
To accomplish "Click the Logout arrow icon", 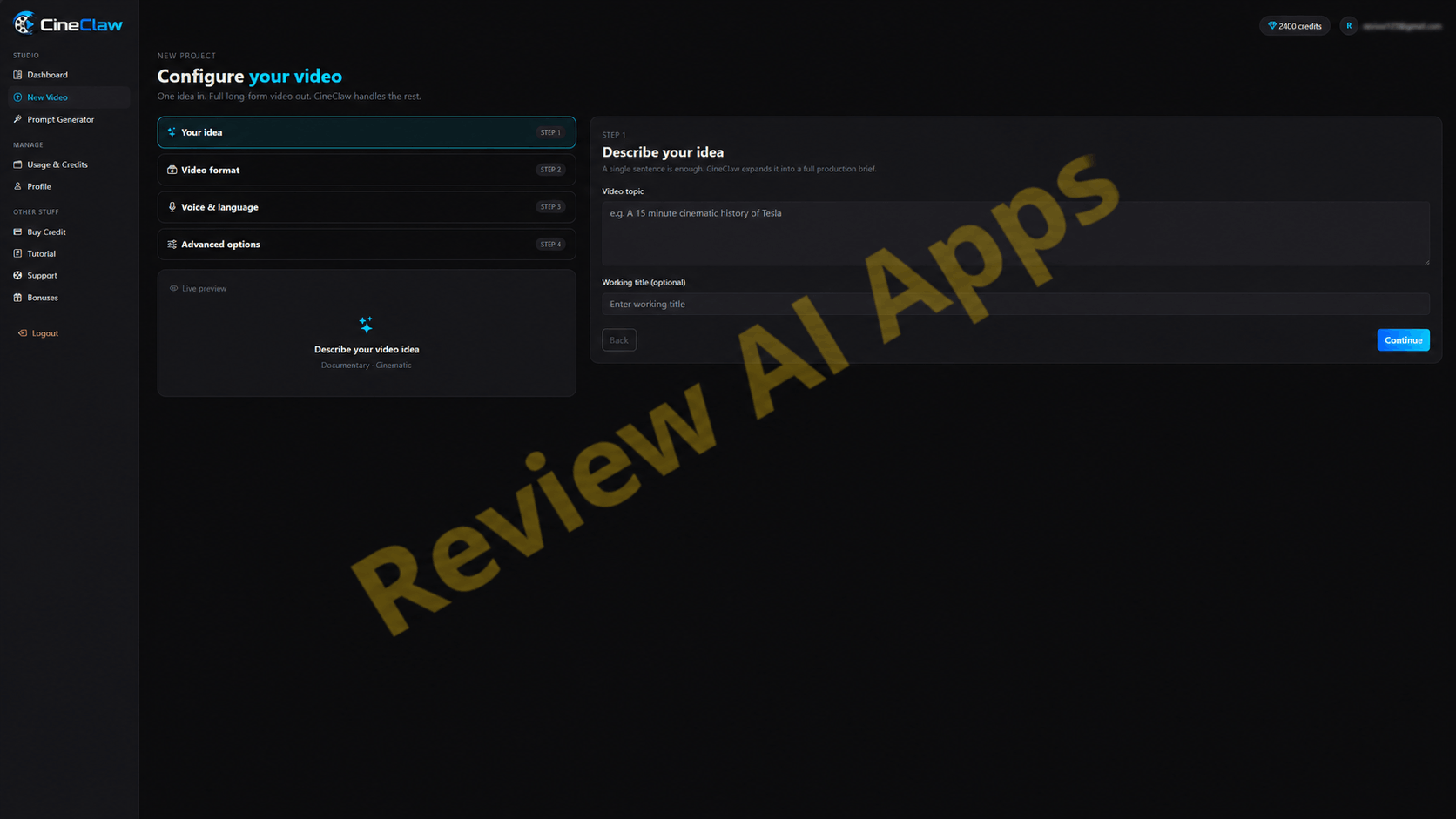I will tap(23, 333).
